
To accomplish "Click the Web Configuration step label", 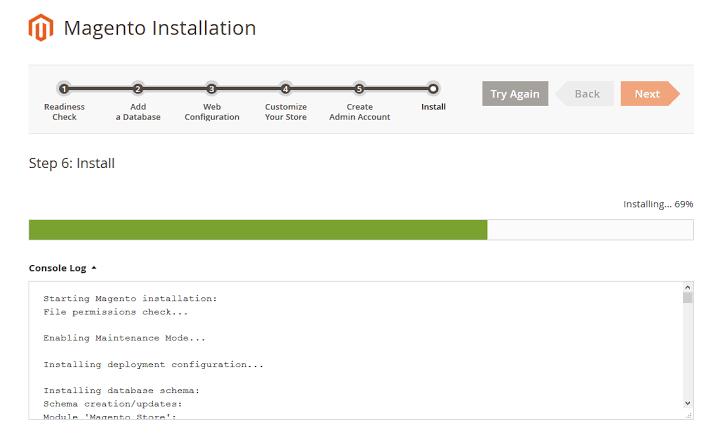I will pyautogui.click(x=212, y=112).
